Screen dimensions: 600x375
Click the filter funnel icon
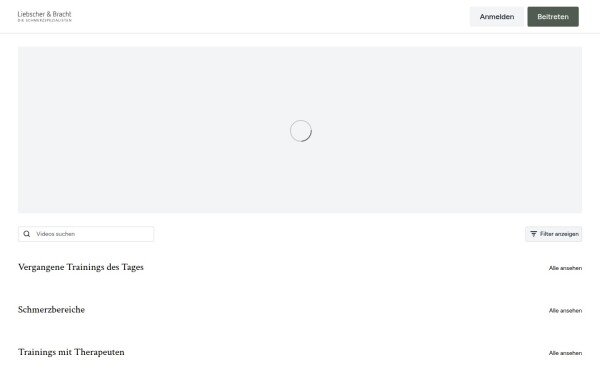(x=533, y=234)
